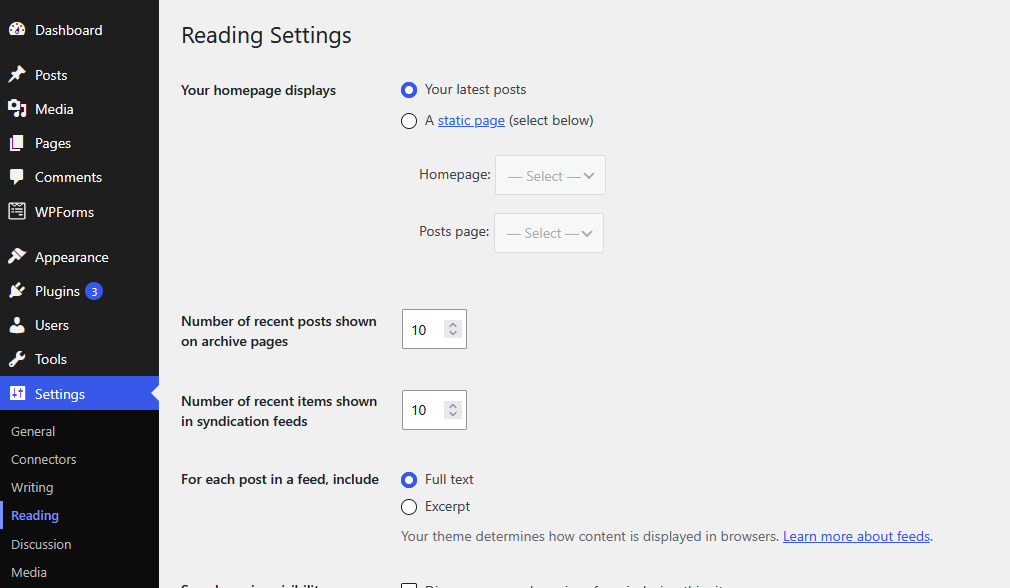Click the Pages stacked-sheets icon
Image resolution: width=1010 pixels, height=588 pixels.
[17, 143]
